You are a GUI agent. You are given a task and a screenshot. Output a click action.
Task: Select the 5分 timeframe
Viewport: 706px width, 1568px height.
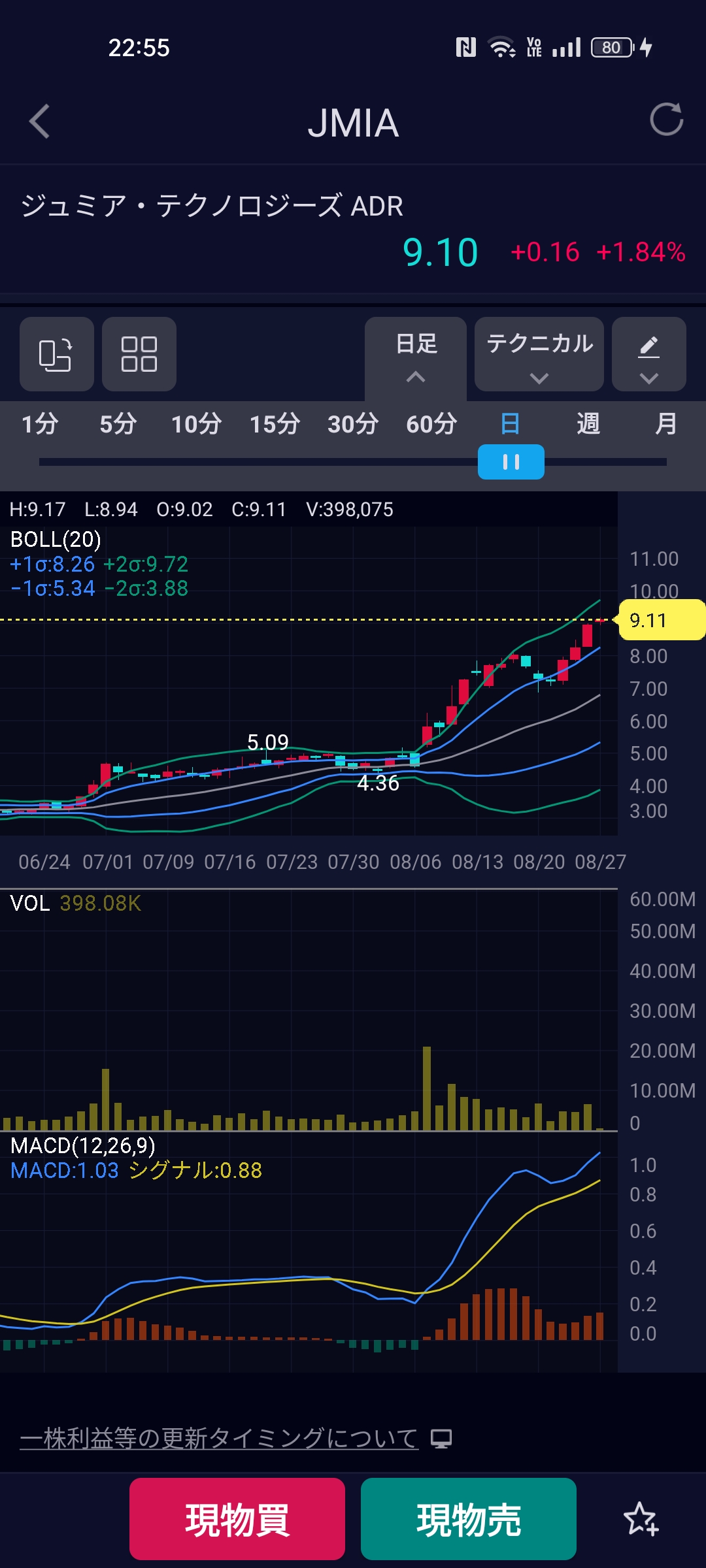118,424
